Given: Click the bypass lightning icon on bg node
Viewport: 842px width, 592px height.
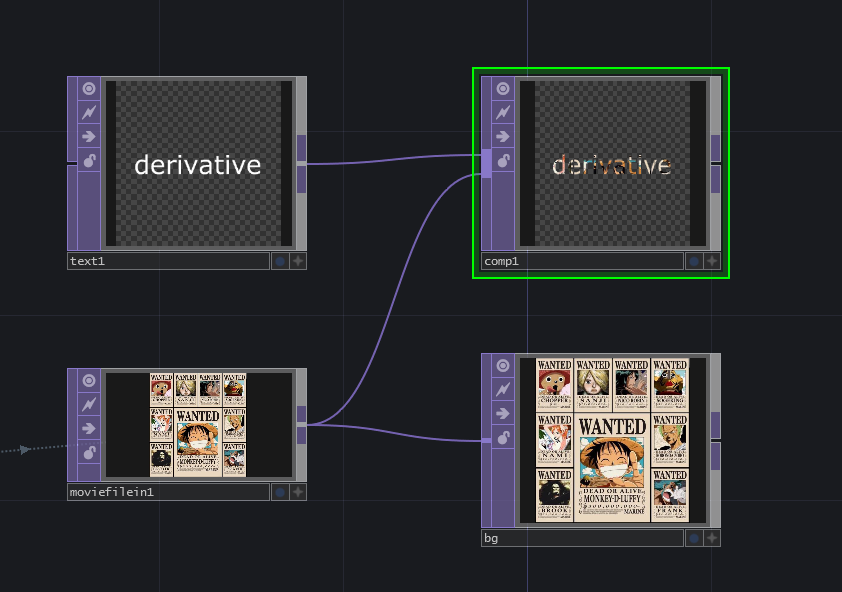Looking at the screenshot, I should pos(501,390).
